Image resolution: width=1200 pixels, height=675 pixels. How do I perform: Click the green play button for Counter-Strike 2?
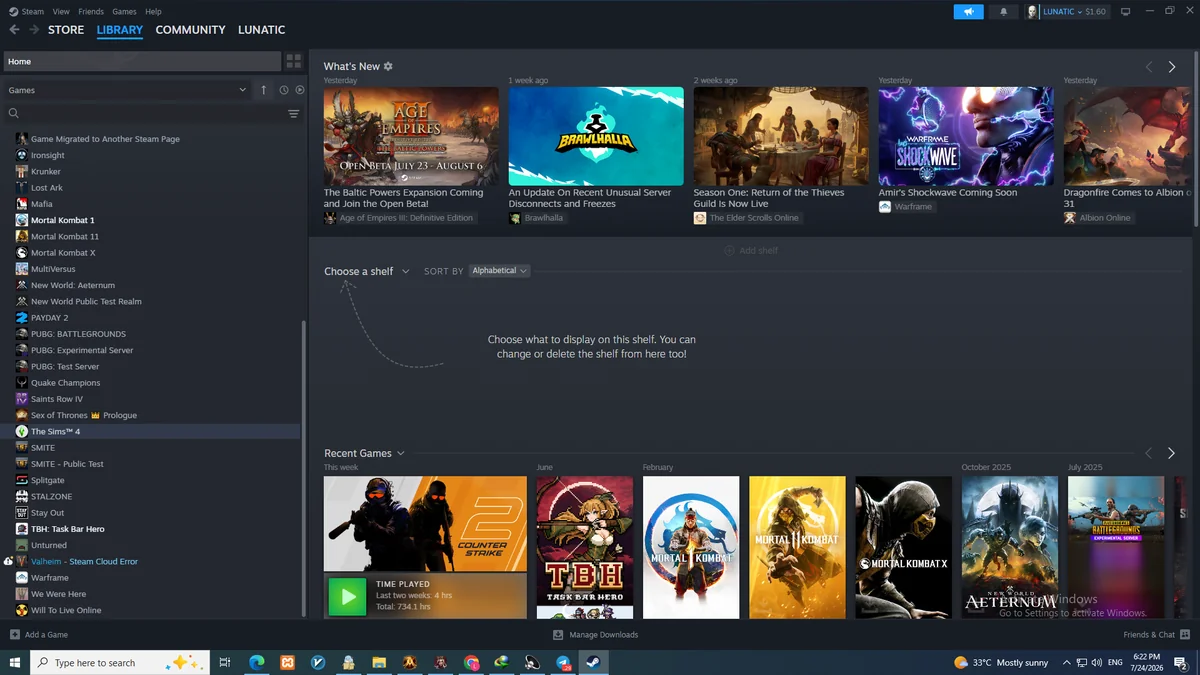(347, 597)
